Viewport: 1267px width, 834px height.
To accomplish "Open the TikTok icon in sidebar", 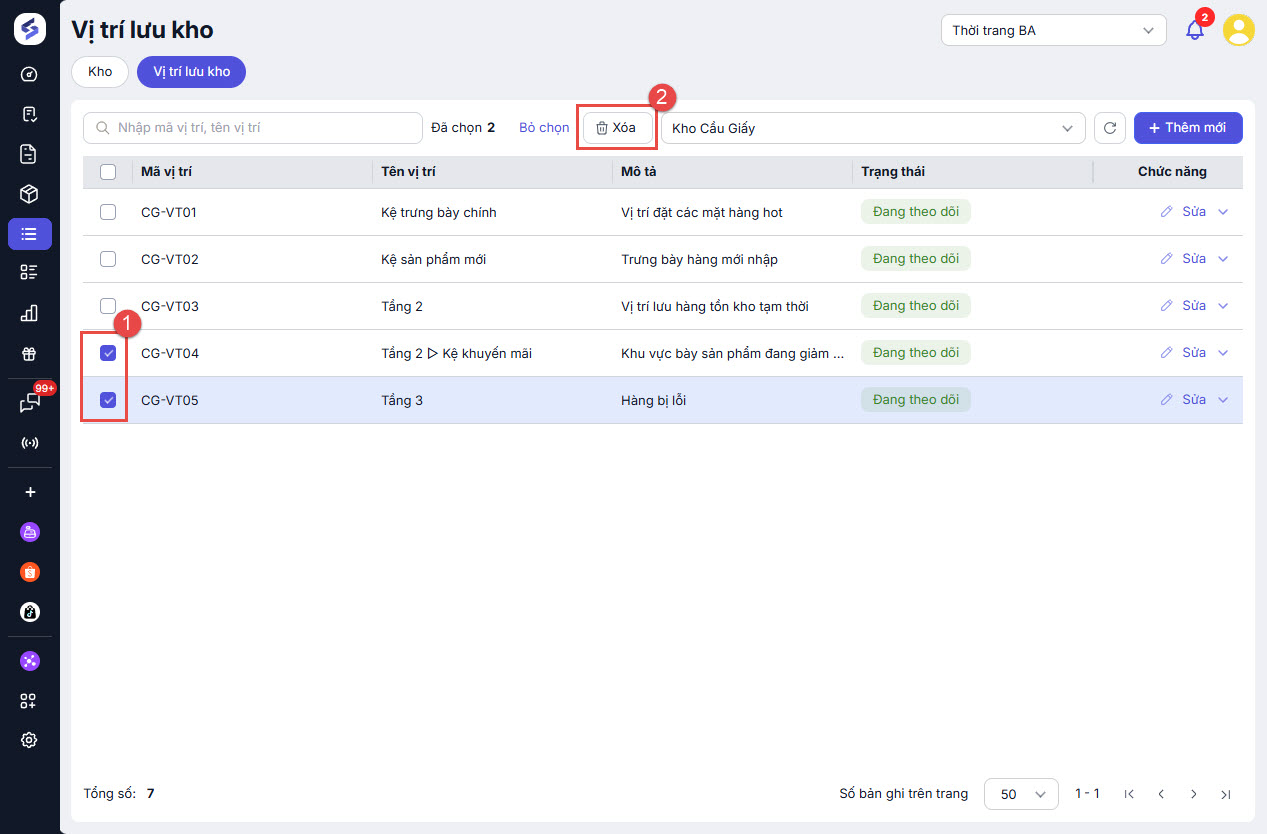I will [29, 612].
